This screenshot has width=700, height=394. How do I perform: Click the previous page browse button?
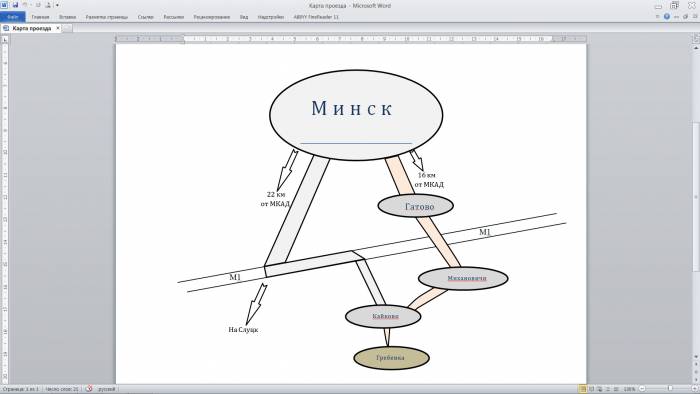tap(696, 364)
